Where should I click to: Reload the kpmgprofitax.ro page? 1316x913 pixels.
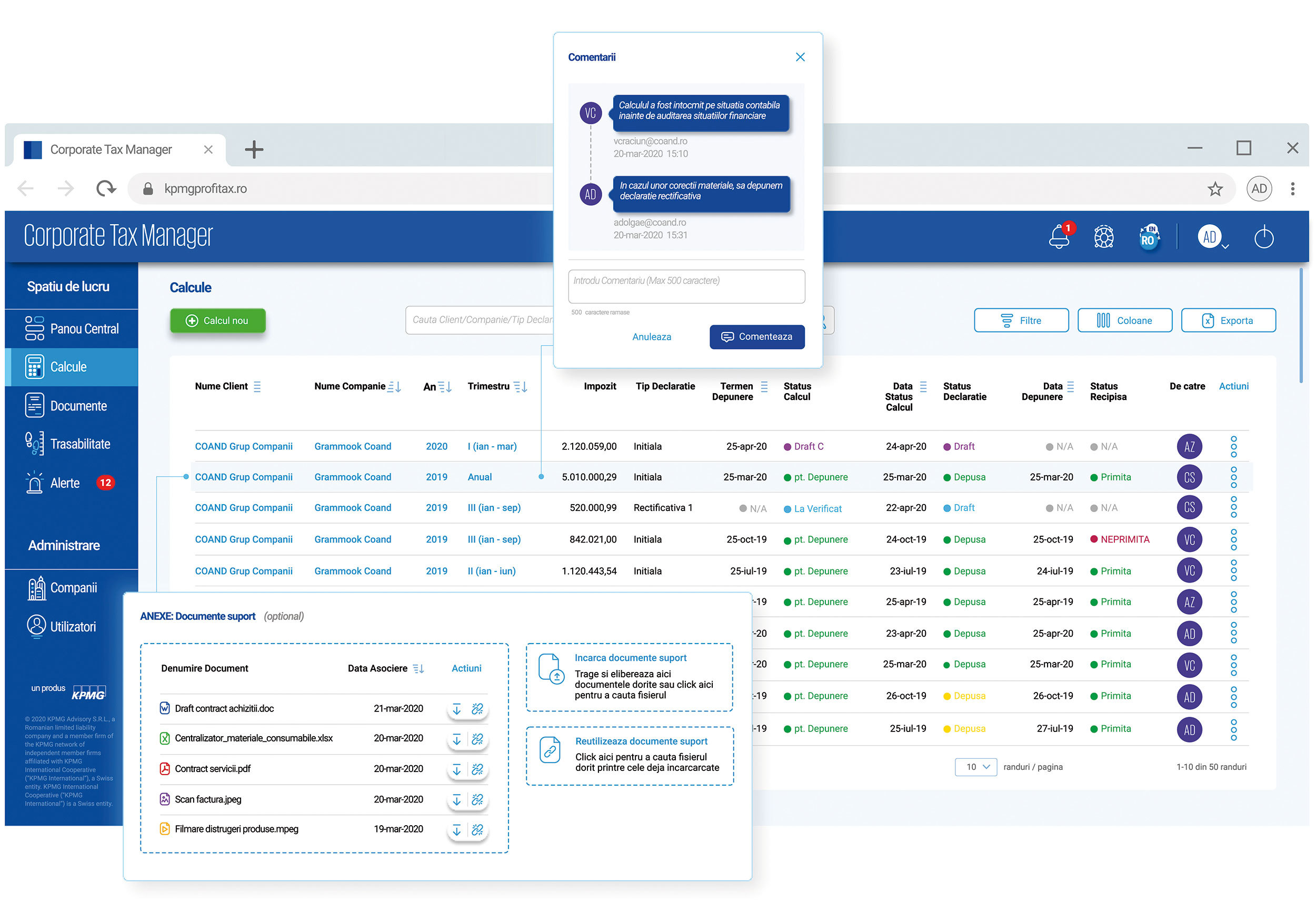tap(106, 188)
